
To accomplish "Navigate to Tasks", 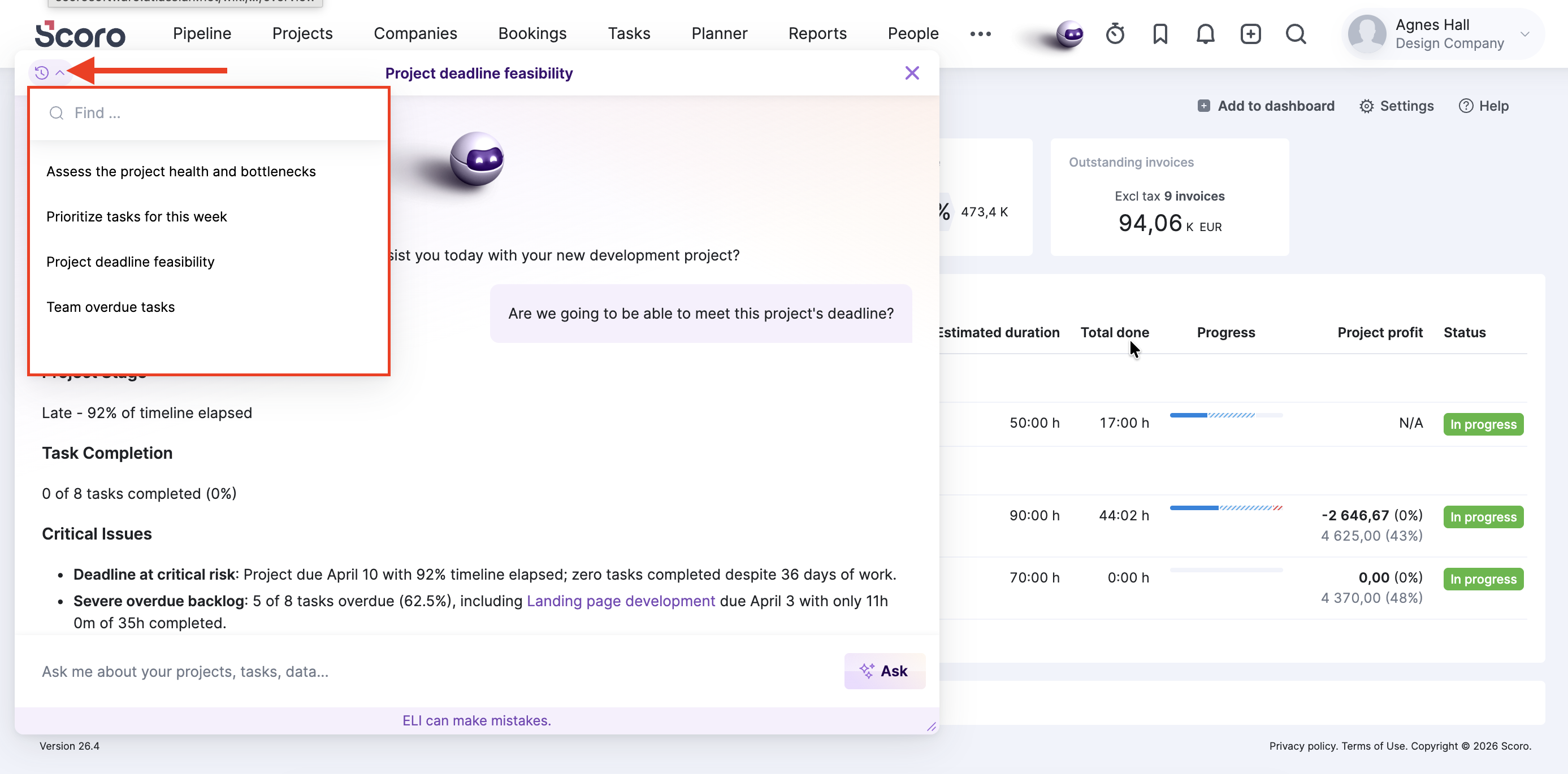I will (x=629, y=33).
